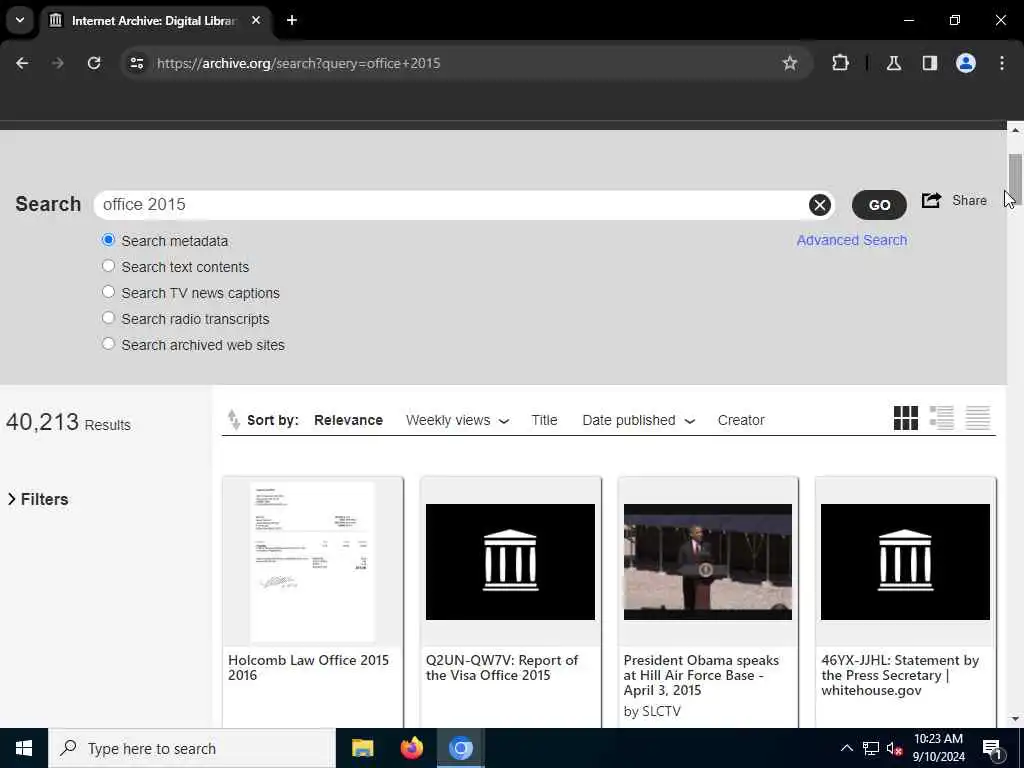1024x768 pixels.
Task: Click the Share arrow icon
Action: [x=931, y=200]
